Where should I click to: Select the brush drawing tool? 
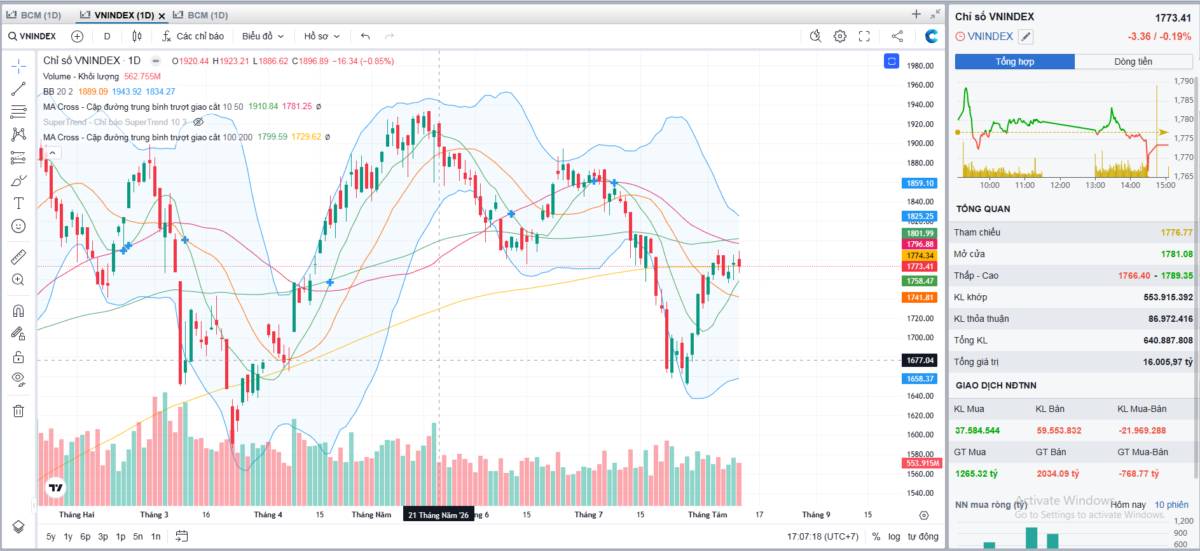click(18, 180)
